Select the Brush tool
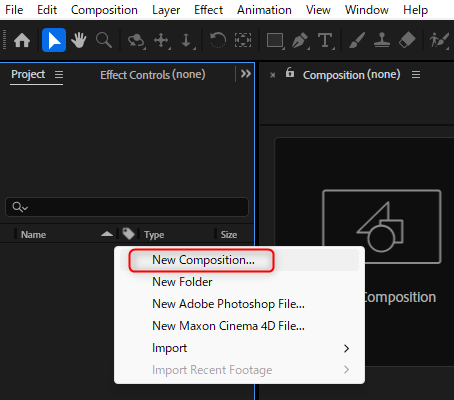 pos(357,41)
